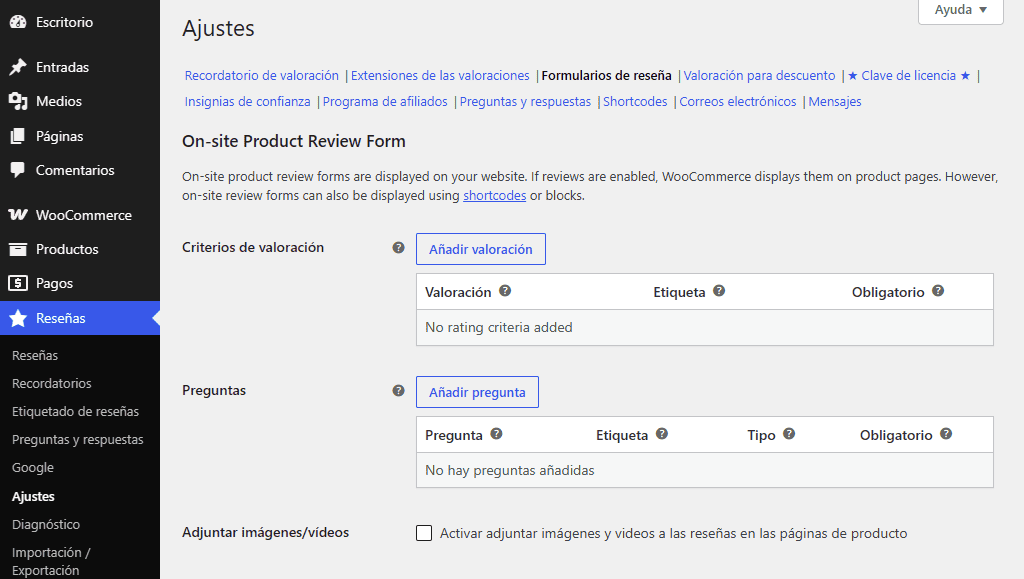The image size is (1024, 579).
Task: Open the Clave de licencia tab
Action: [908, 76]
